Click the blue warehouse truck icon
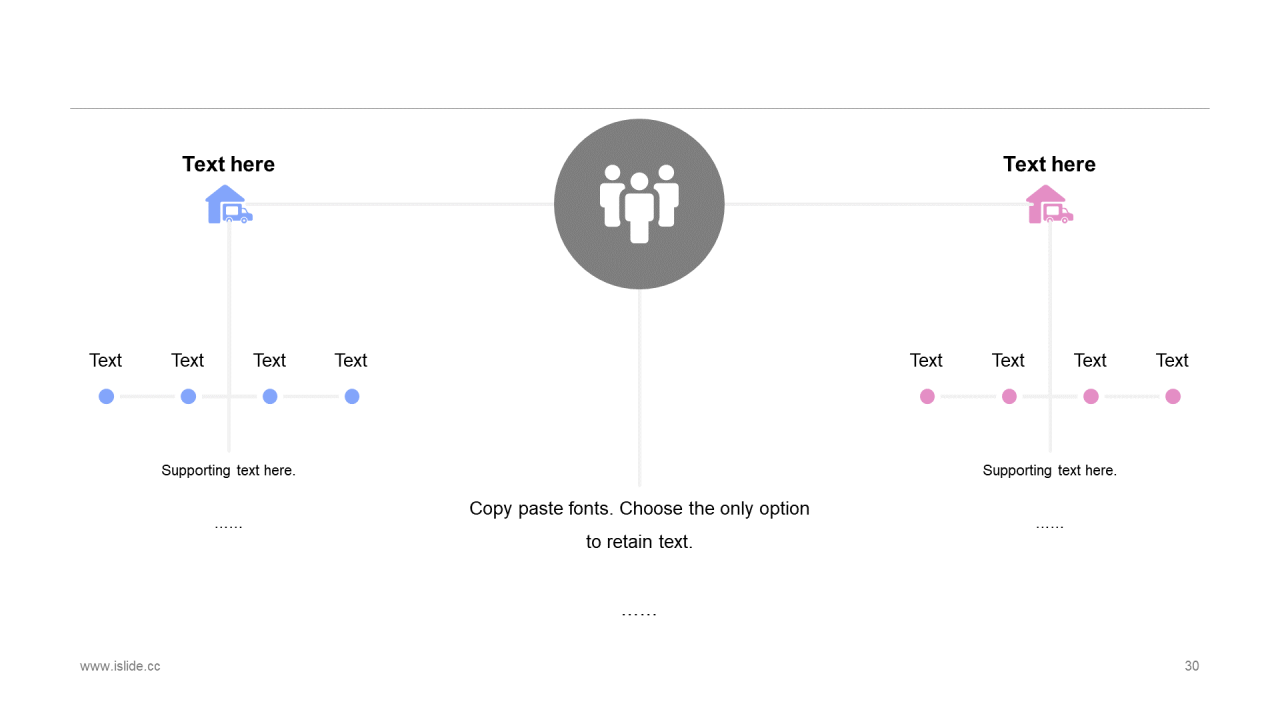Viewport: 1280px width, 720px height. click(228, 205)
